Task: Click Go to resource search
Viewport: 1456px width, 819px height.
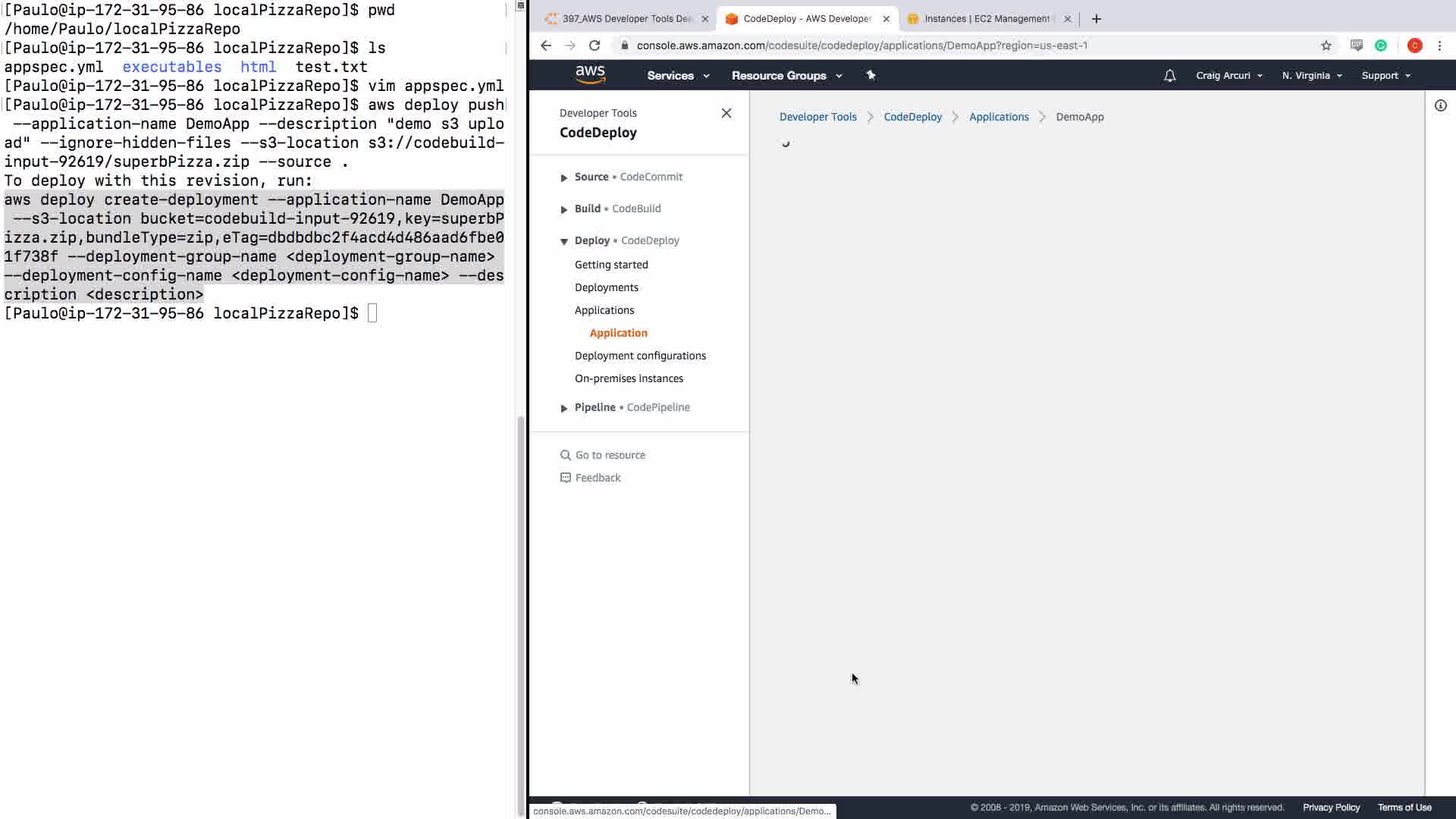Action: click(x=610, y=455)
